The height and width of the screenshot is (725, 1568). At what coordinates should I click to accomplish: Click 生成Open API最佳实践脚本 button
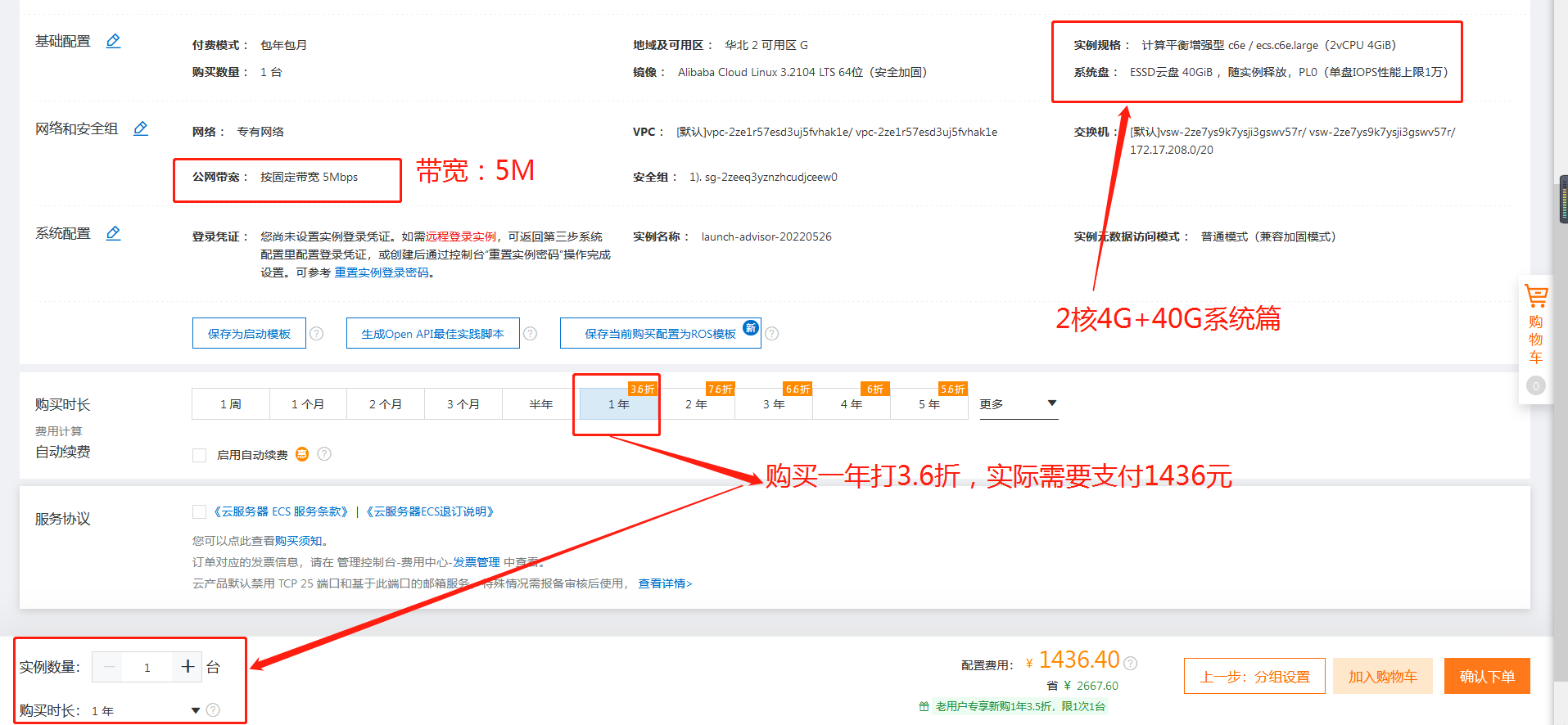coord(433,333)
